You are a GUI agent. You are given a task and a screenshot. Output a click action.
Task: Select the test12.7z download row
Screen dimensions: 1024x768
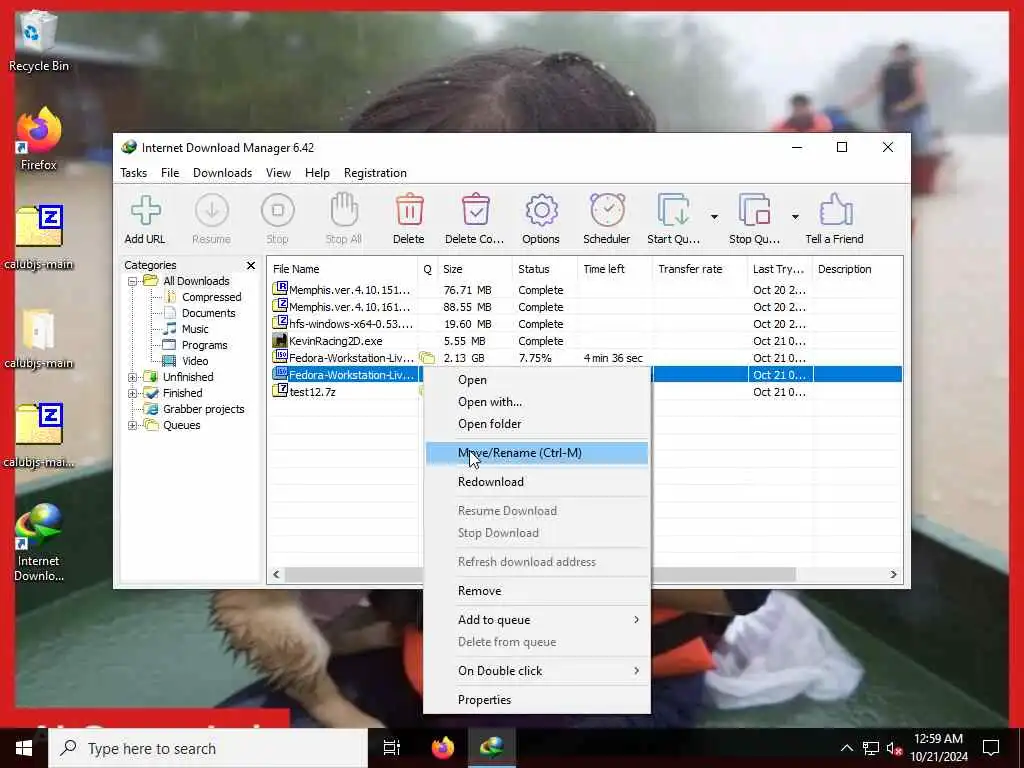pyautogui.click(x=585, y=392)
